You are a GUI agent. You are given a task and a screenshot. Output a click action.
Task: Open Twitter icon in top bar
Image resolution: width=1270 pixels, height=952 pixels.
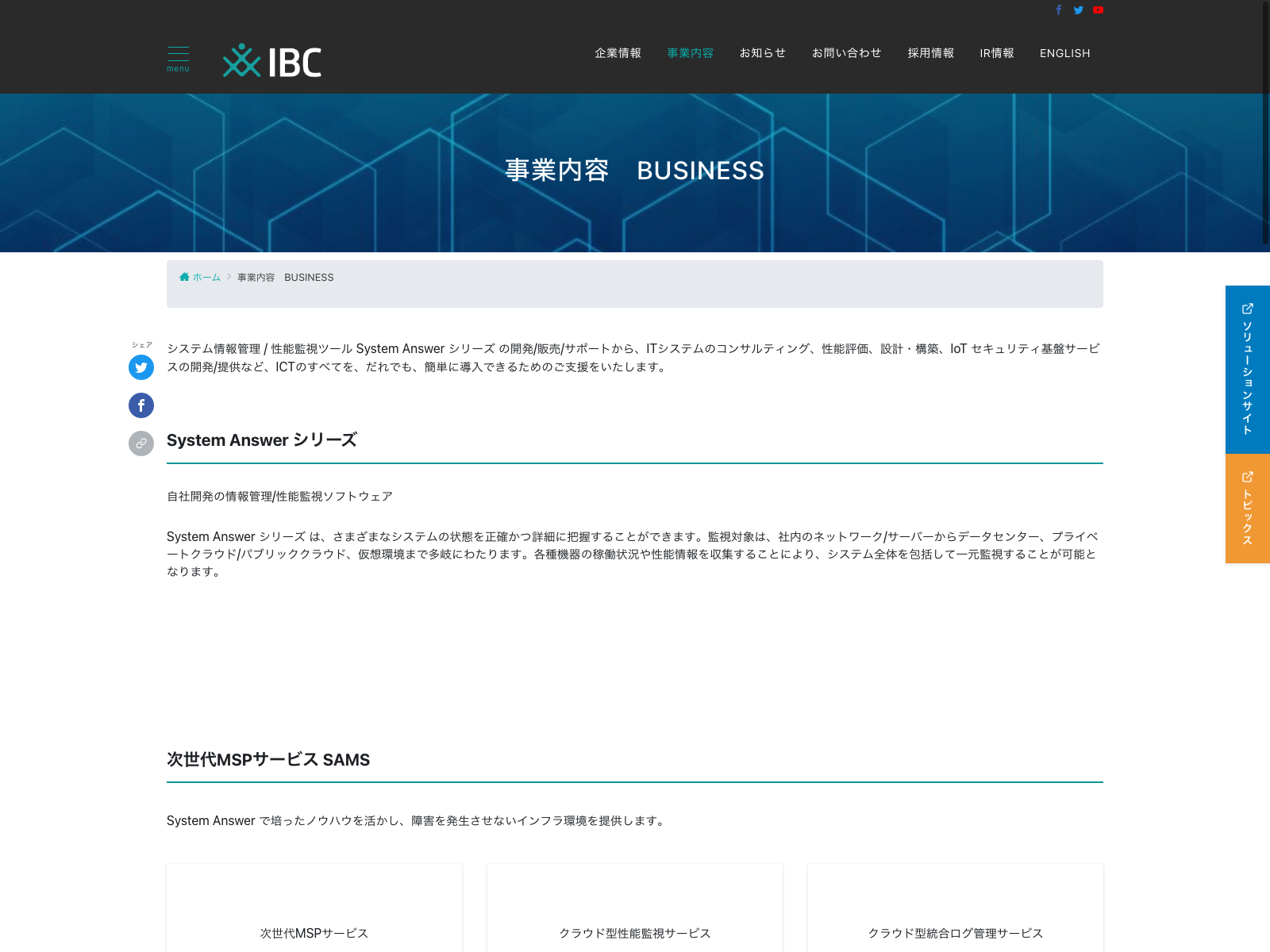pyautogui.click(x=1078, y=10)
